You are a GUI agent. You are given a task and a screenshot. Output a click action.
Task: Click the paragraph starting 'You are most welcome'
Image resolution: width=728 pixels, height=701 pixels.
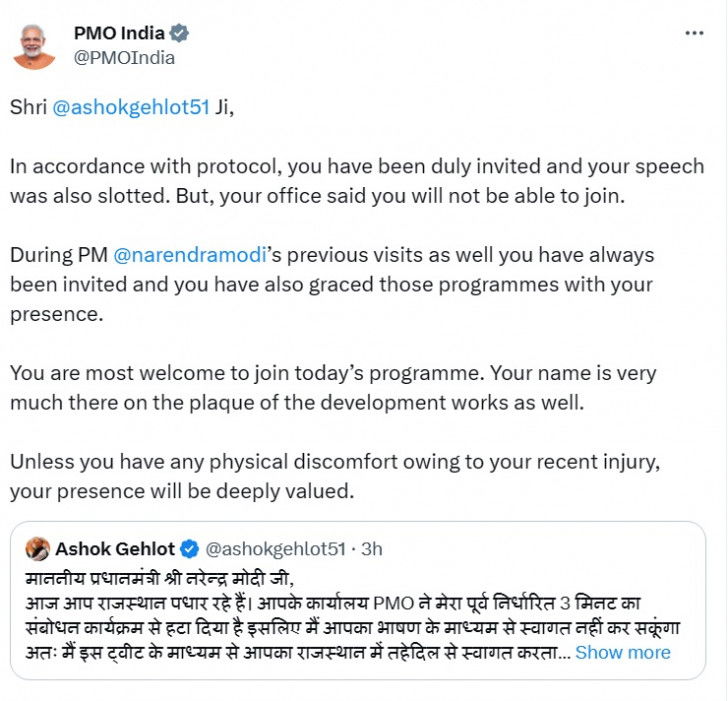point(333,387)
